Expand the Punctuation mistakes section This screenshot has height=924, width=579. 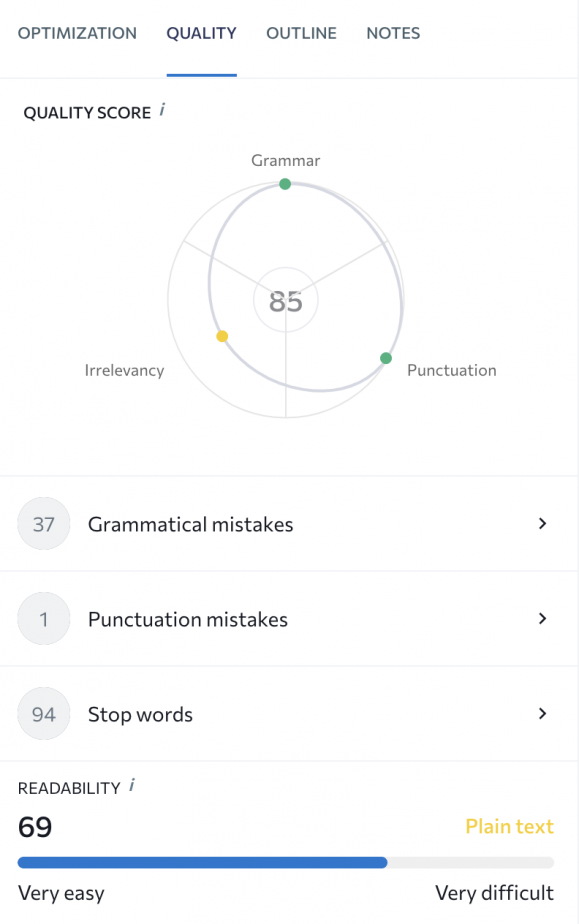pos(541,619)
